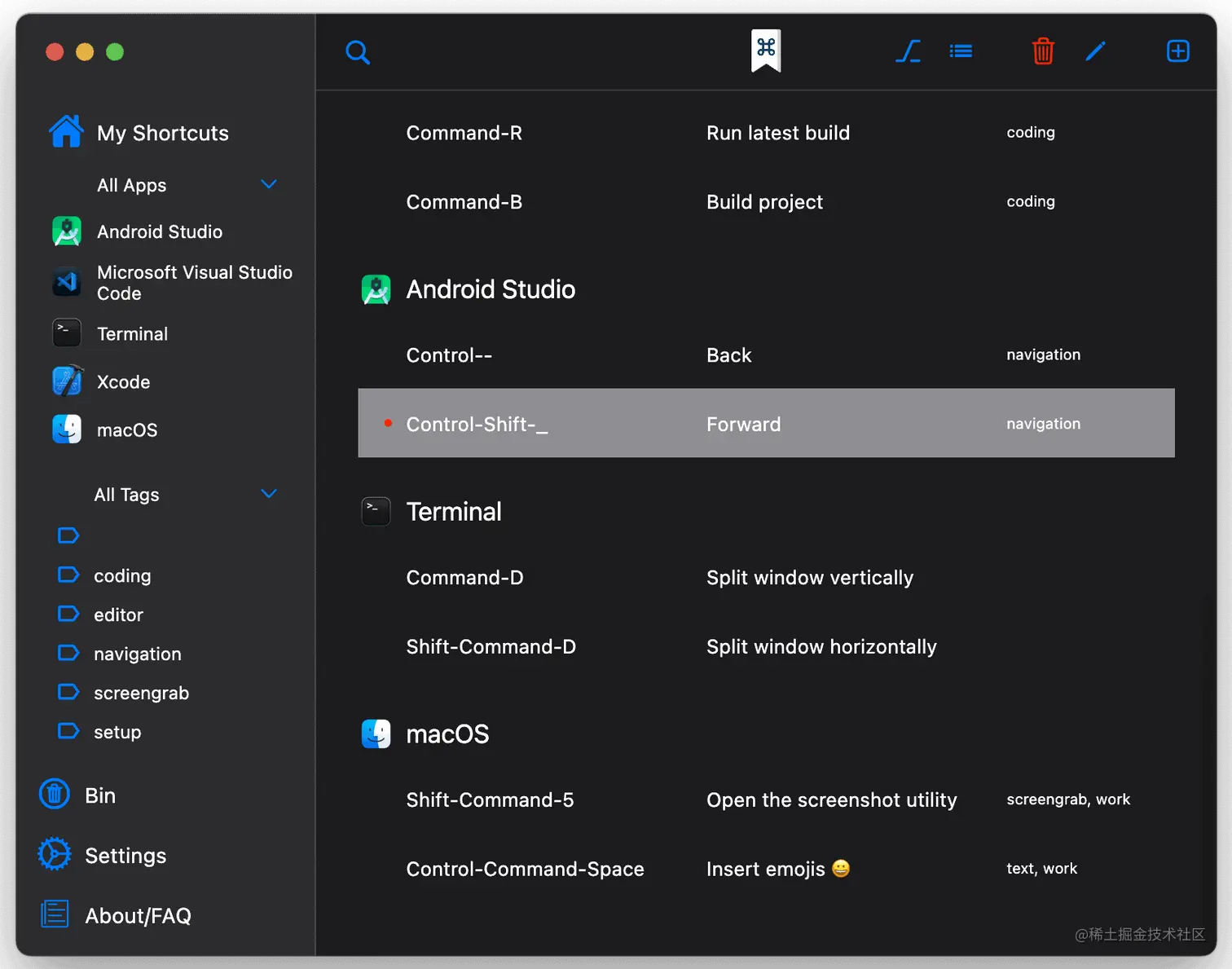Select the Command-D split window vertically row
The height and width of the screenshot is (969, 1232).
pos(766,578)
